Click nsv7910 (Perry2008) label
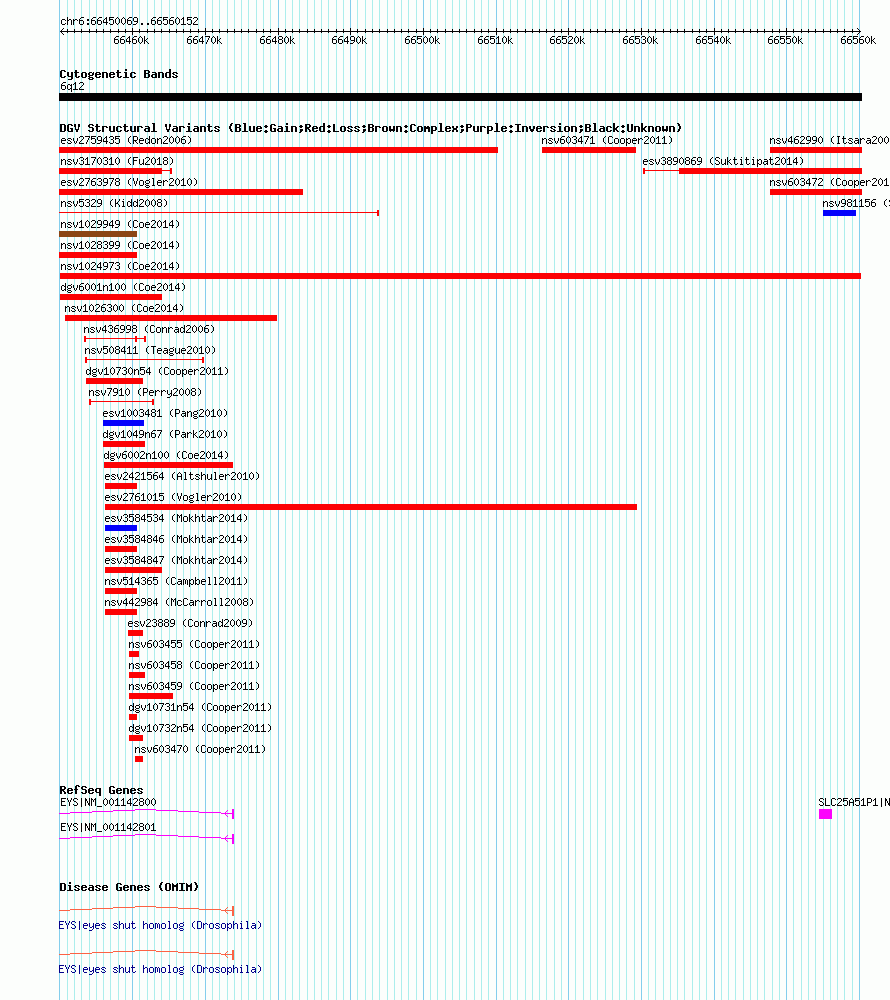 (145, 392)
